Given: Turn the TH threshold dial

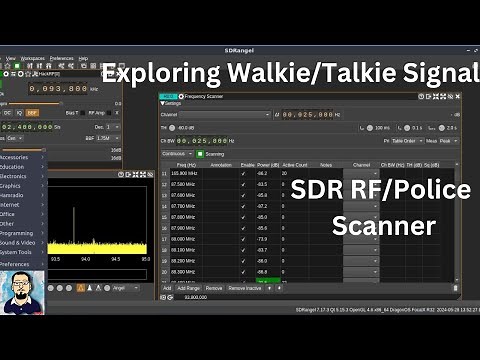Looking at the screenshot, I should tap(172, 128).
